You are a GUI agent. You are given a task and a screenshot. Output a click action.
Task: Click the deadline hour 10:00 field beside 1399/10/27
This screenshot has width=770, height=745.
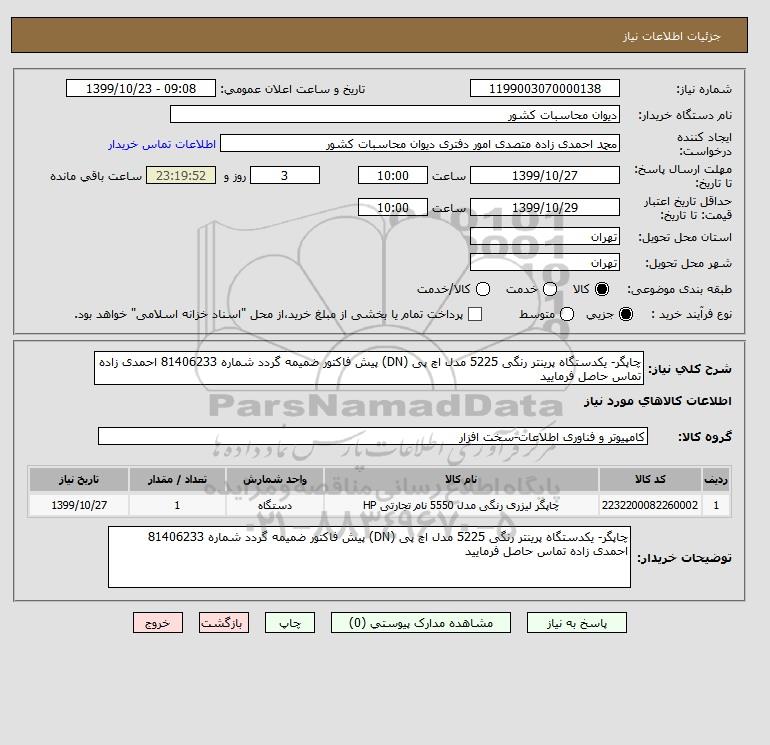point(393,175)
